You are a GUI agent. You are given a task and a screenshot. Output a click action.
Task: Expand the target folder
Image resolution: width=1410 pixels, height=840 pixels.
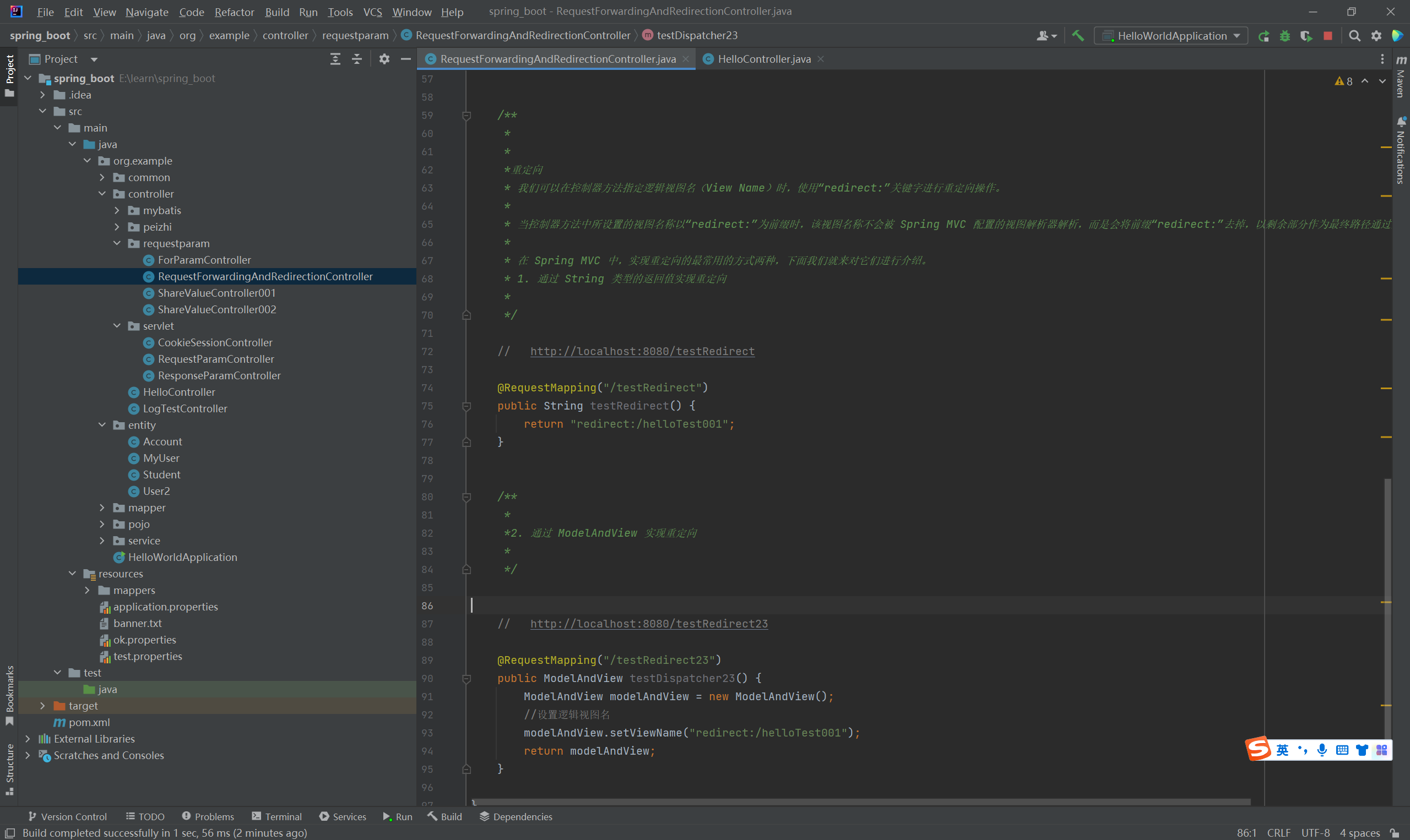(42, 706)
